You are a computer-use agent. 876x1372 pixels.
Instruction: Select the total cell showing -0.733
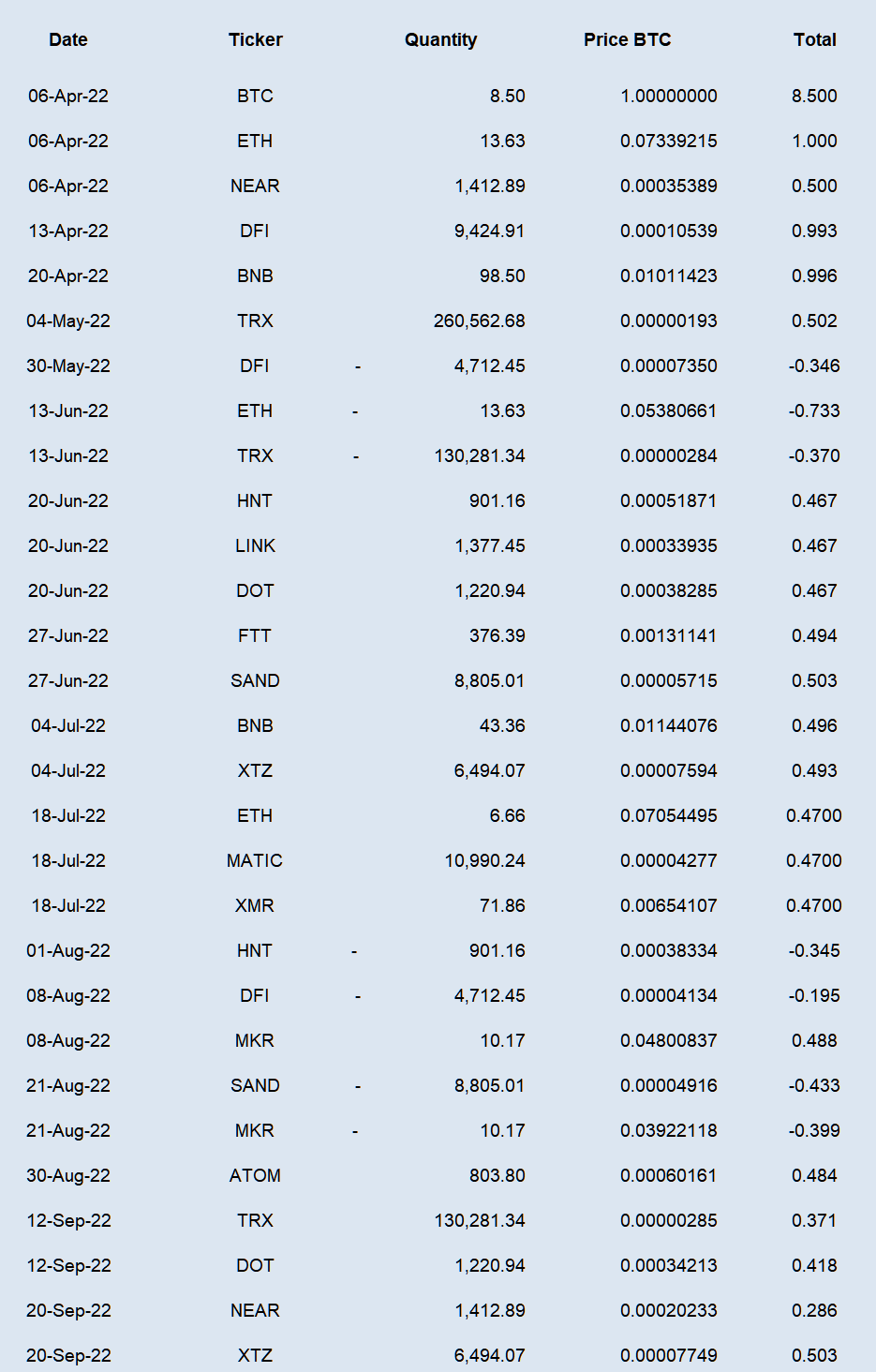coord(814,410)
